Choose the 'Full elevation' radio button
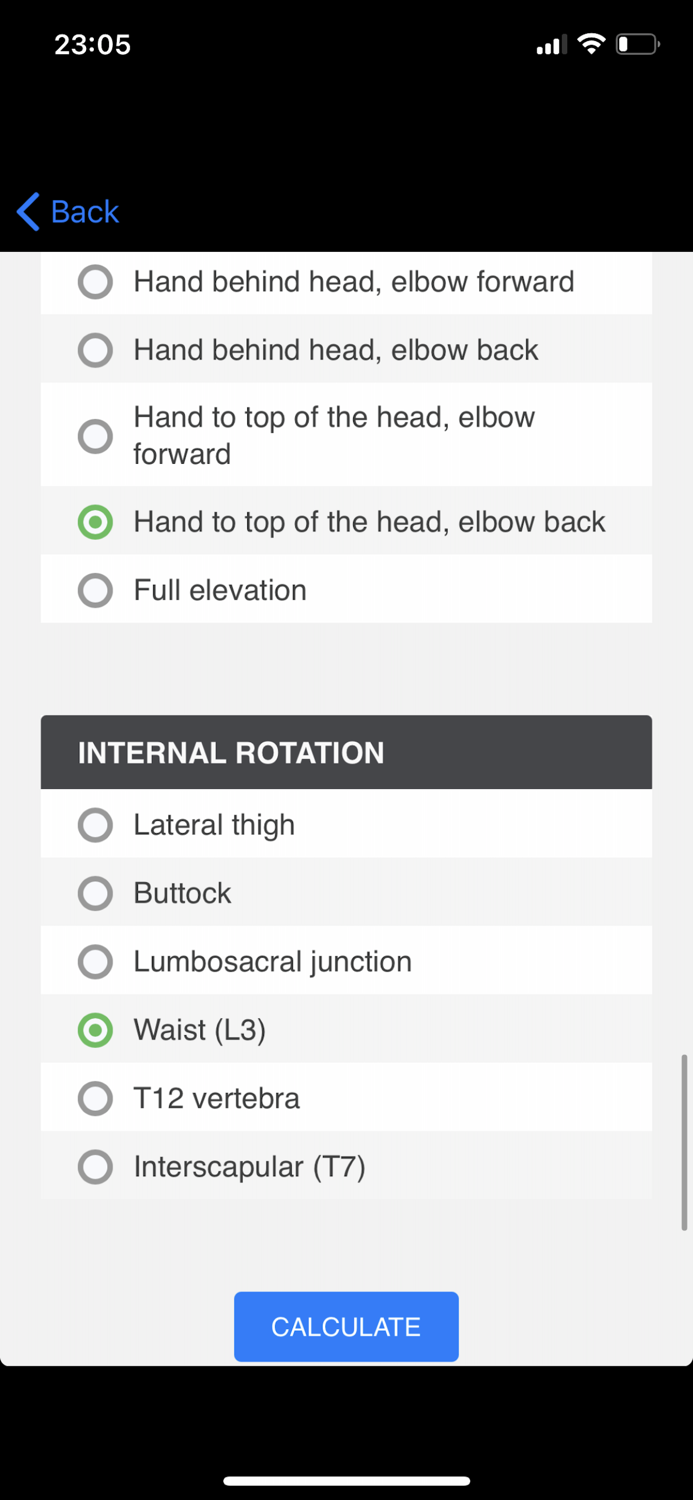 point(96,590)
